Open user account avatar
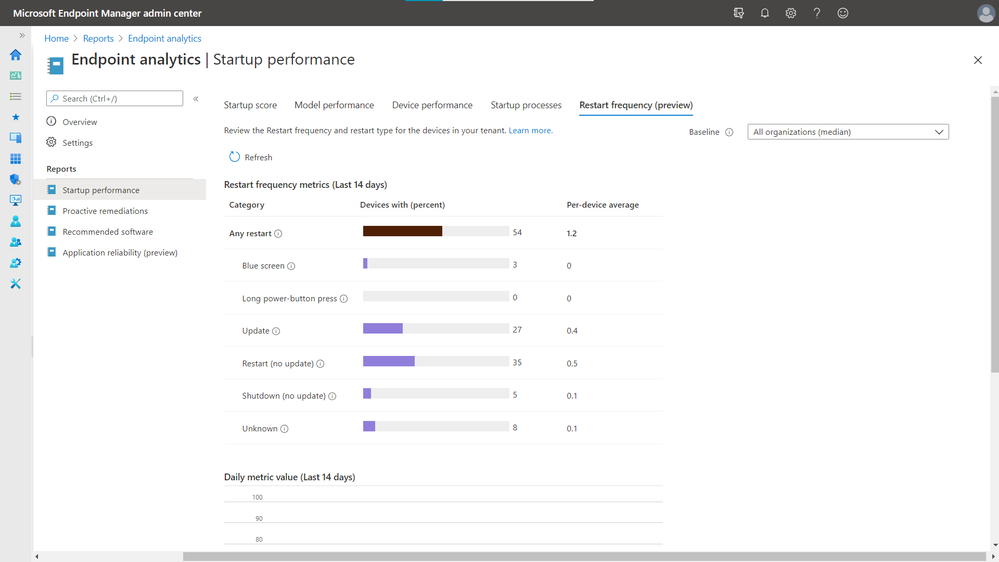 click(986, 13)
